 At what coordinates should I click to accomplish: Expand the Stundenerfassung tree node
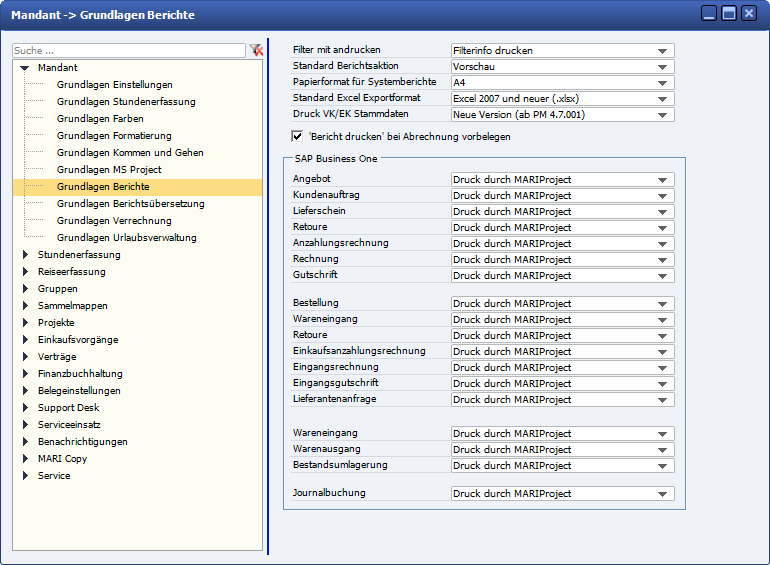point(25,255)
